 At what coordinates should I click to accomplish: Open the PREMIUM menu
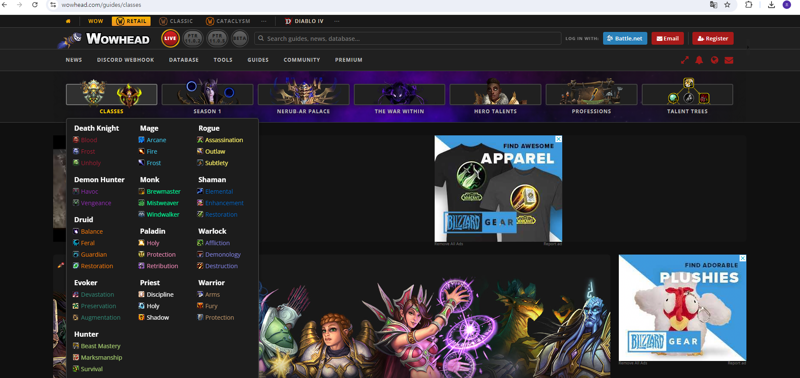coord(349,60)
